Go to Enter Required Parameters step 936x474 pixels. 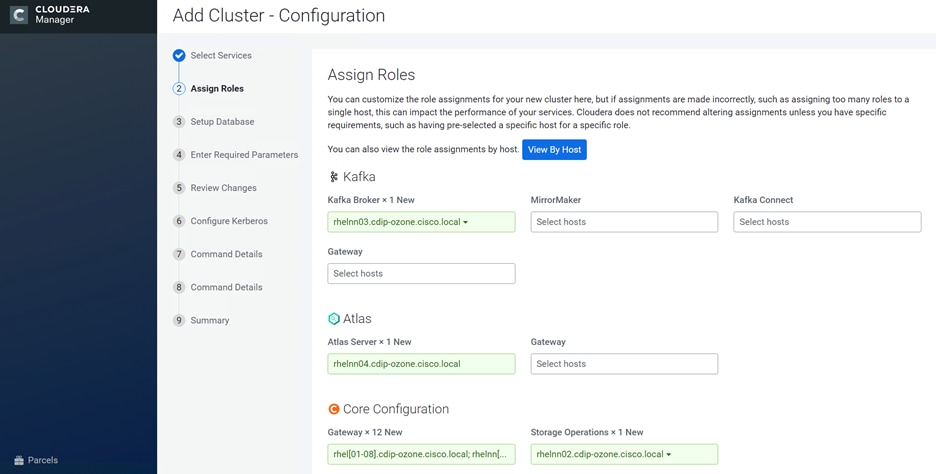(x=244, y=155)
